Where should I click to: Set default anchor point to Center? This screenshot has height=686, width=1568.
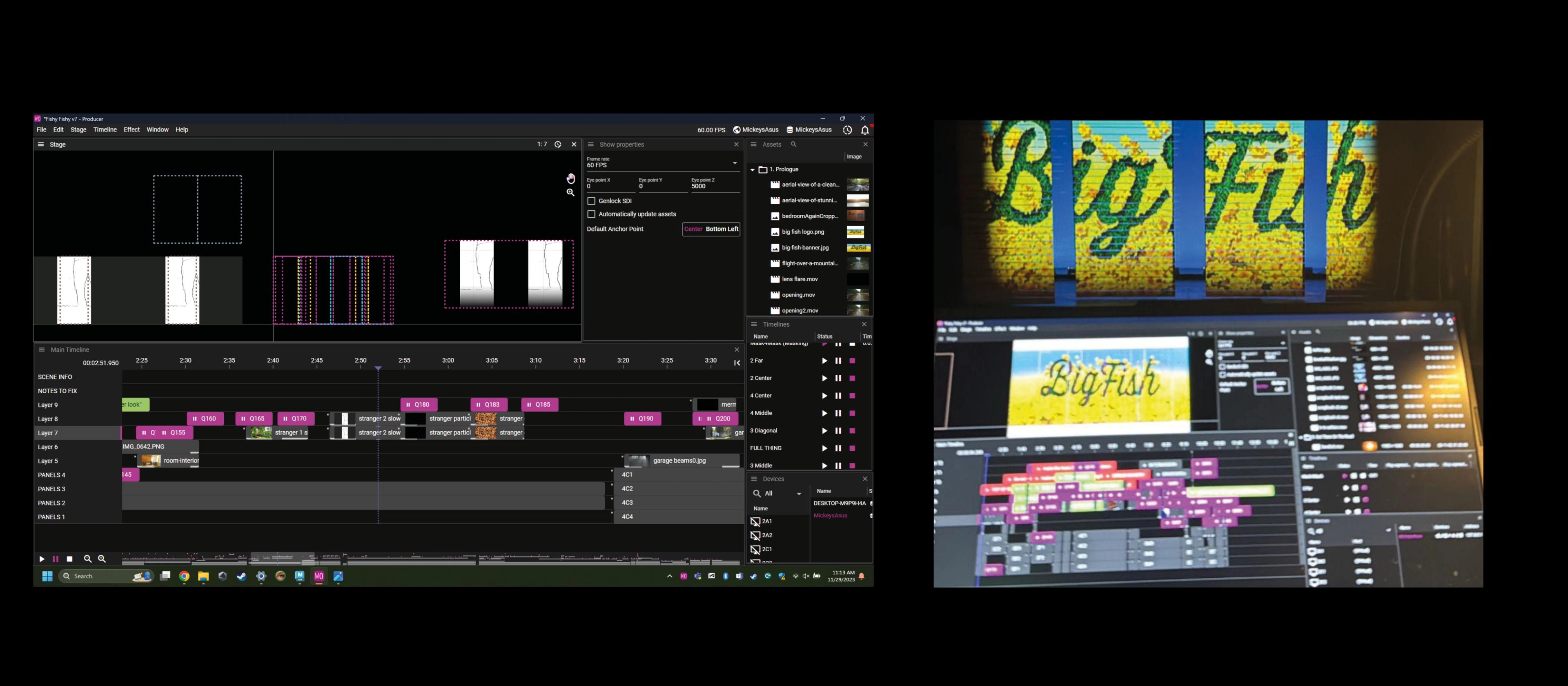coord(693,229)
